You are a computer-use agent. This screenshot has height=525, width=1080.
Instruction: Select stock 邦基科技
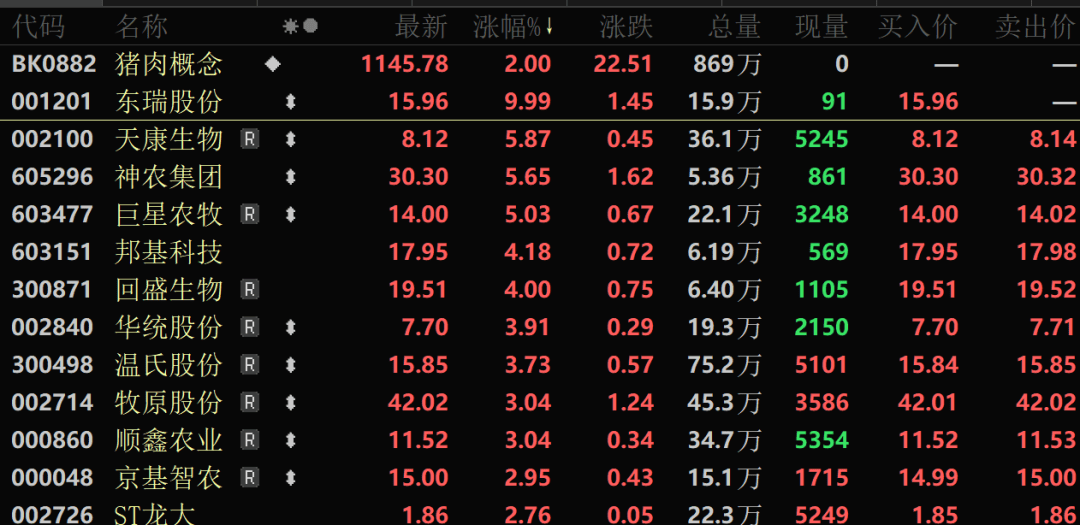169,252
